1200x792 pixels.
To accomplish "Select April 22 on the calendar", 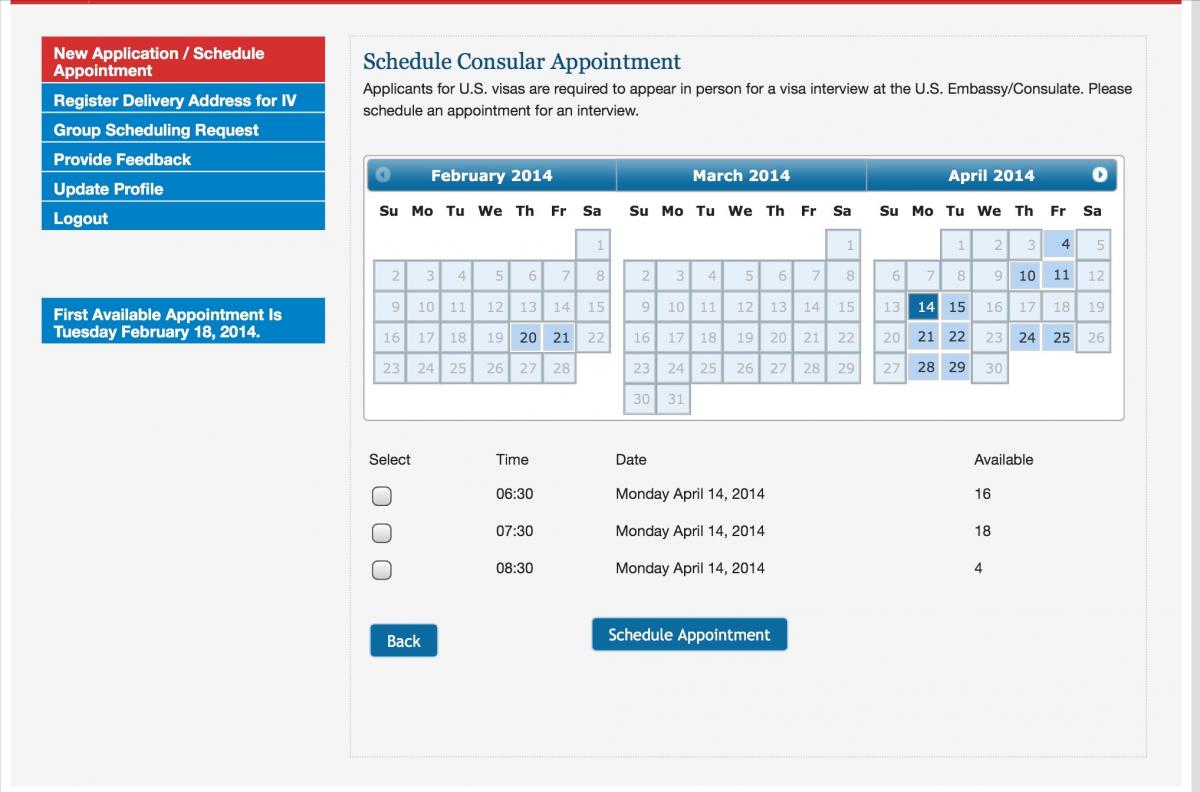I will click(x=957, y=337).
